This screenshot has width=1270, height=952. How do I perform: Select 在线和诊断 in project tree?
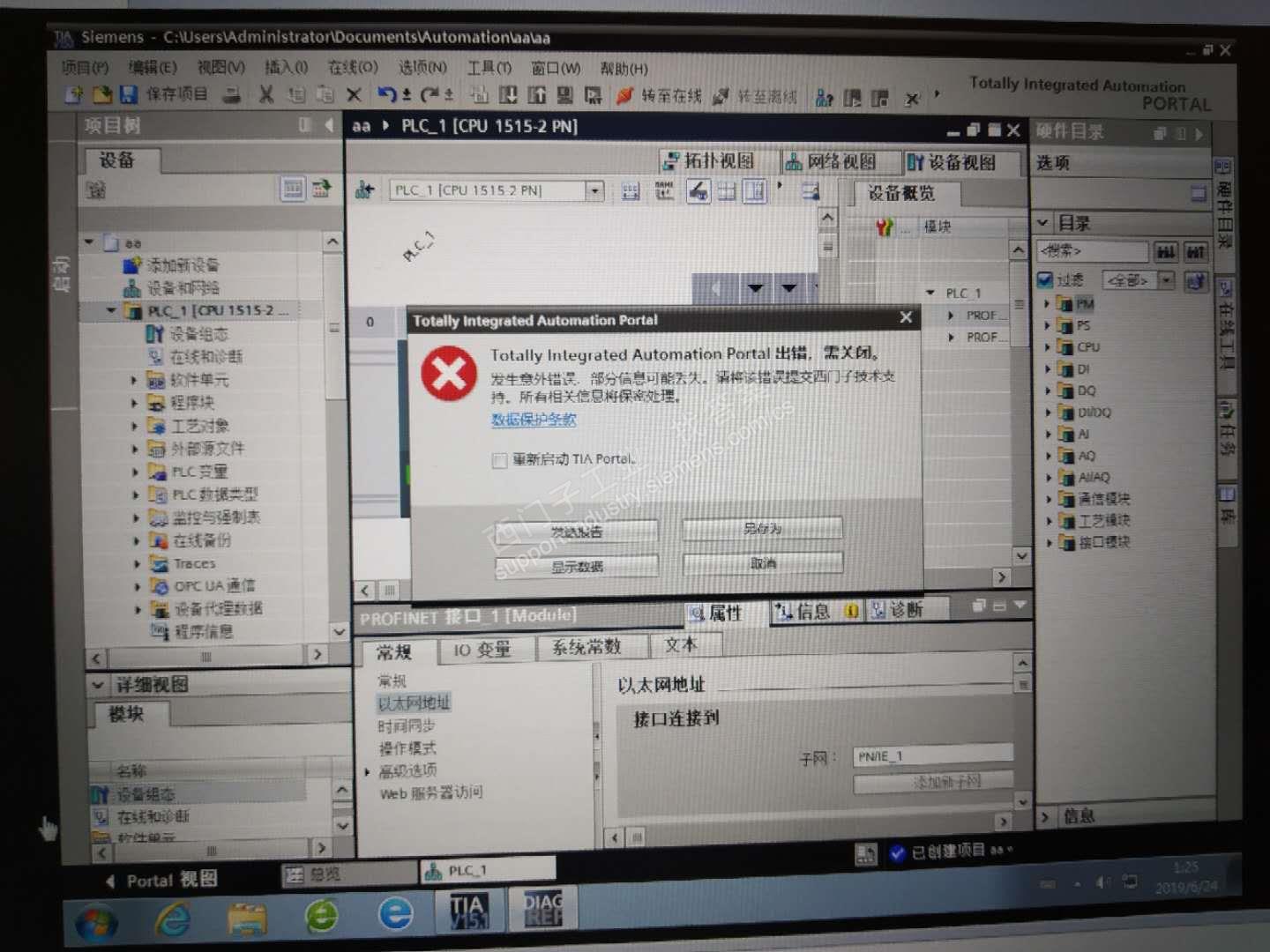[x=205, y=357]
